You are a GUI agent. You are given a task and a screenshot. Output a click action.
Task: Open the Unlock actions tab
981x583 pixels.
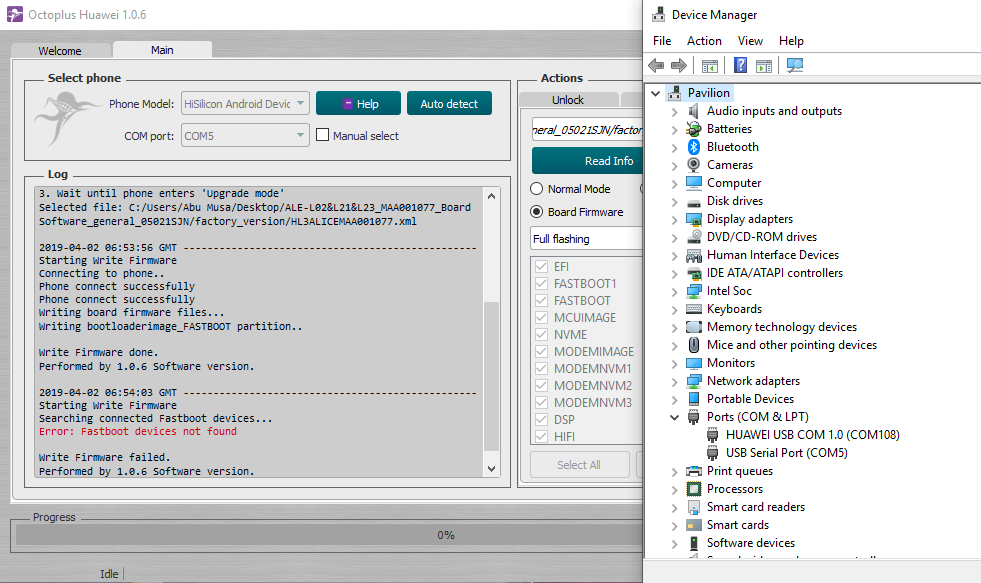(x=568, y=100)
